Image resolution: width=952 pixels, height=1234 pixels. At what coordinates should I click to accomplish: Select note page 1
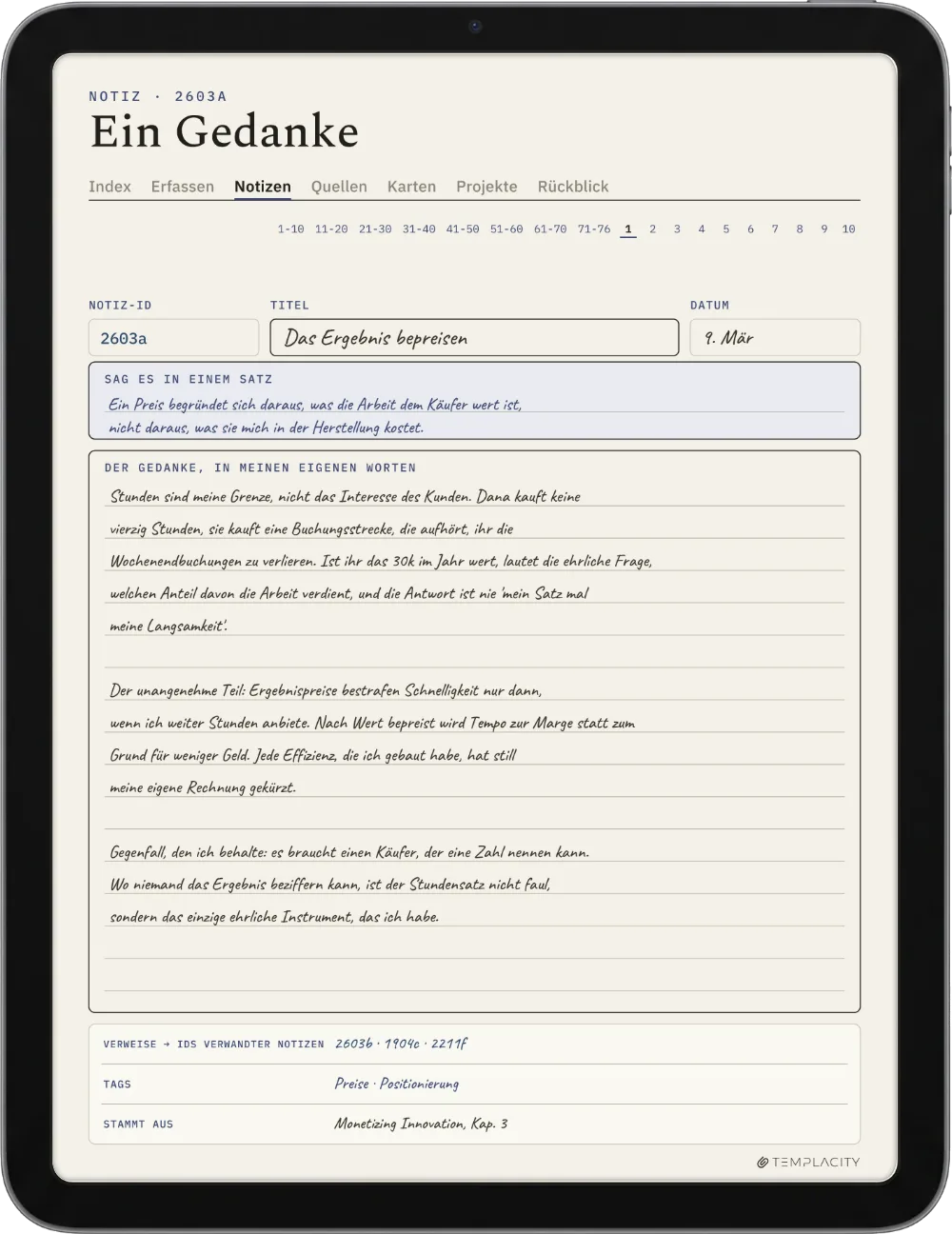pos(628,229)
